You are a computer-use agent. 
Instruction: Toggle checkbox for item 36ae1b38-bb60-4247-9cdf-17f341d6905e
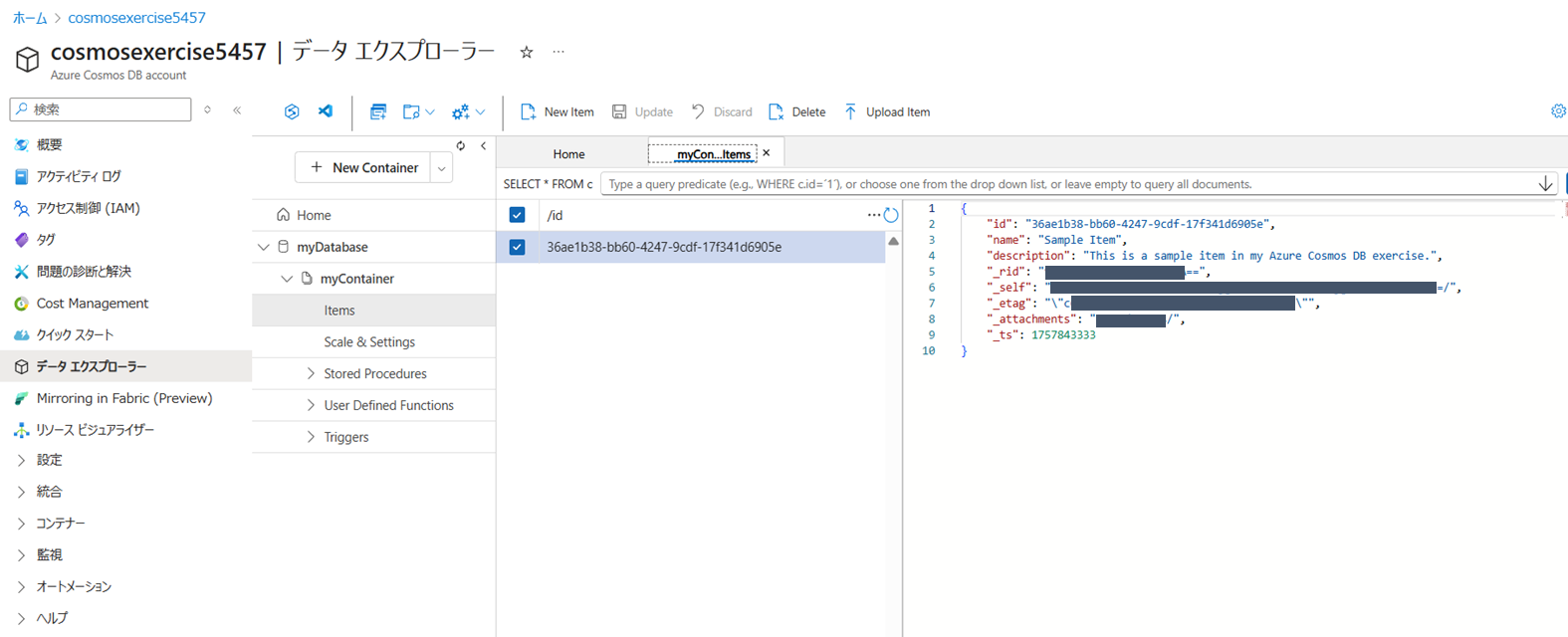tap(517, 247)
